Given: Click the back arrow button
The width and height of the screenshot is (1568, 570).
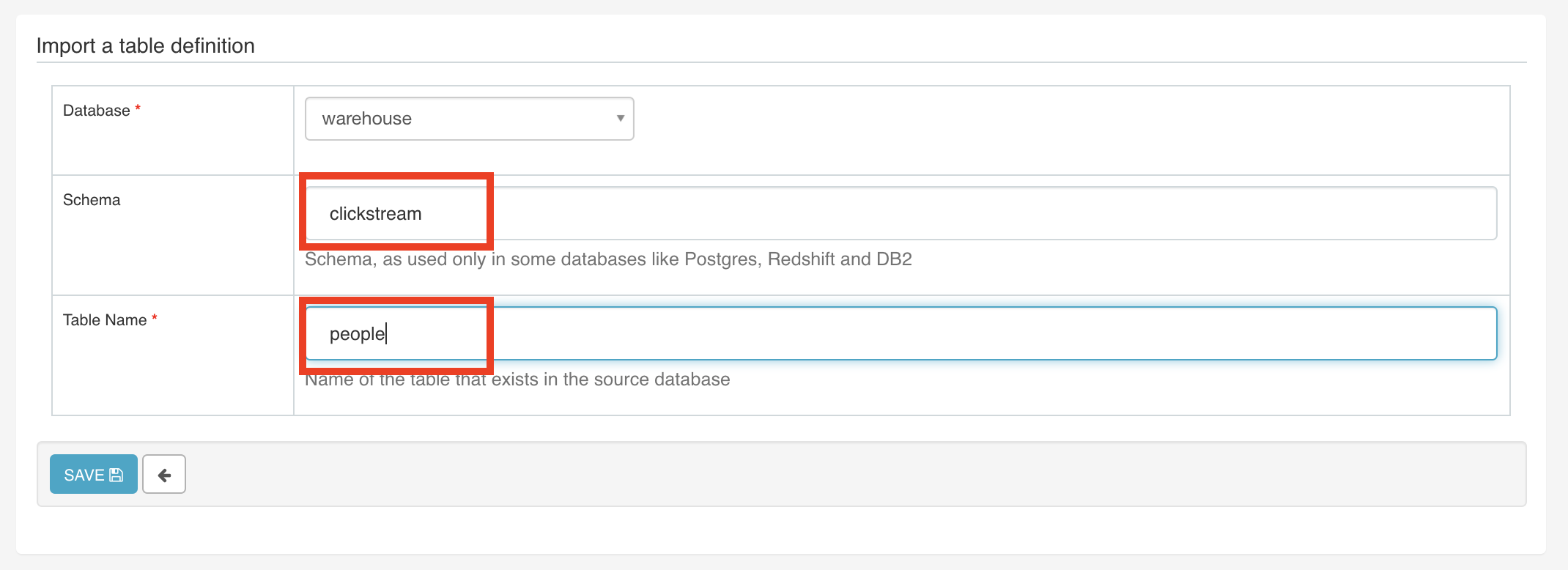Looking at the screenshot, I should coord(164,475).
